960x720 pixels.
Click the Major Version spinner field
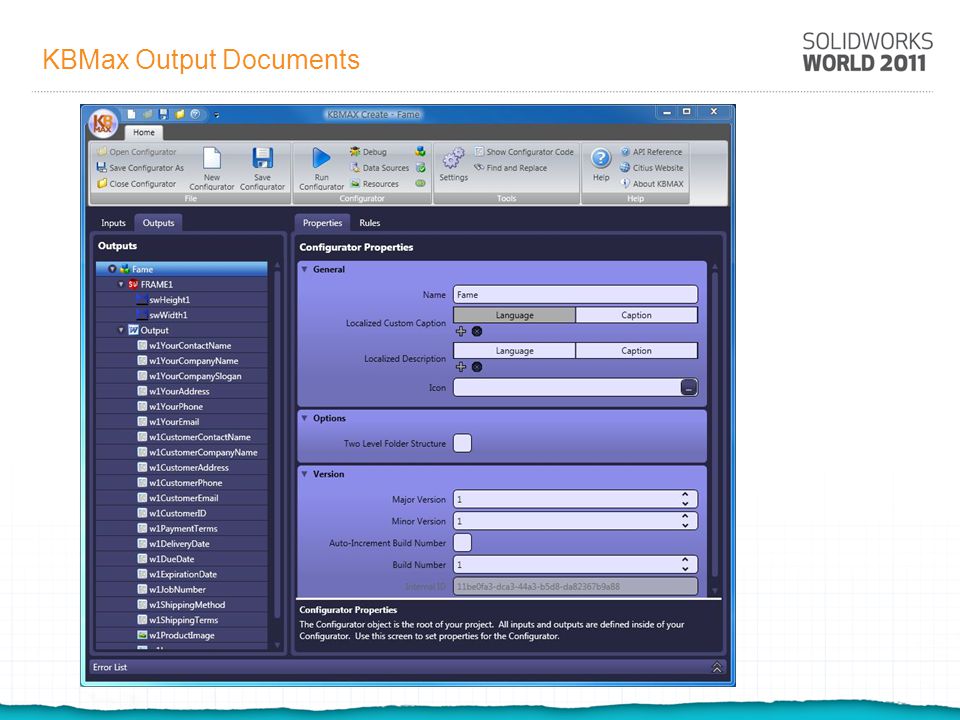576,499
